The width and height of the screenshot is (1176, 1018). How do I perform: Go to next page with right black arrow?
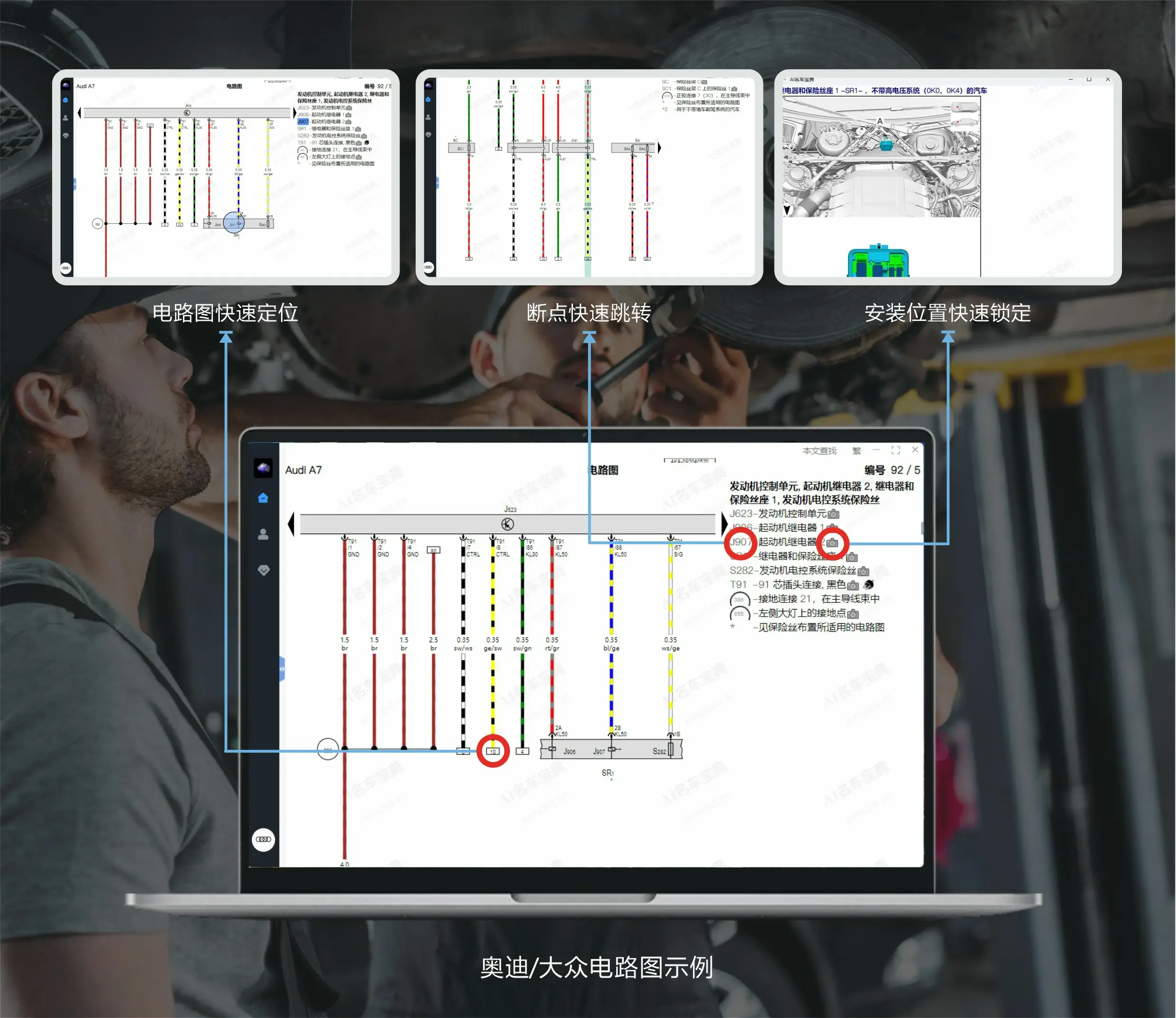(x=724, y=524)
